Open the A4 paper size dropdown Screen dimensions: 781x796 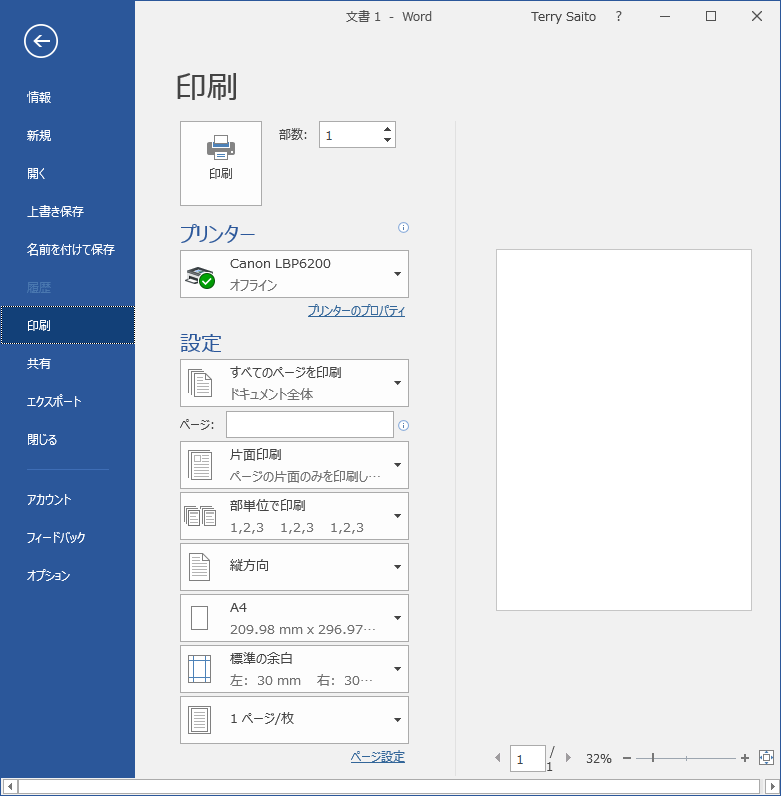[295, 618]
